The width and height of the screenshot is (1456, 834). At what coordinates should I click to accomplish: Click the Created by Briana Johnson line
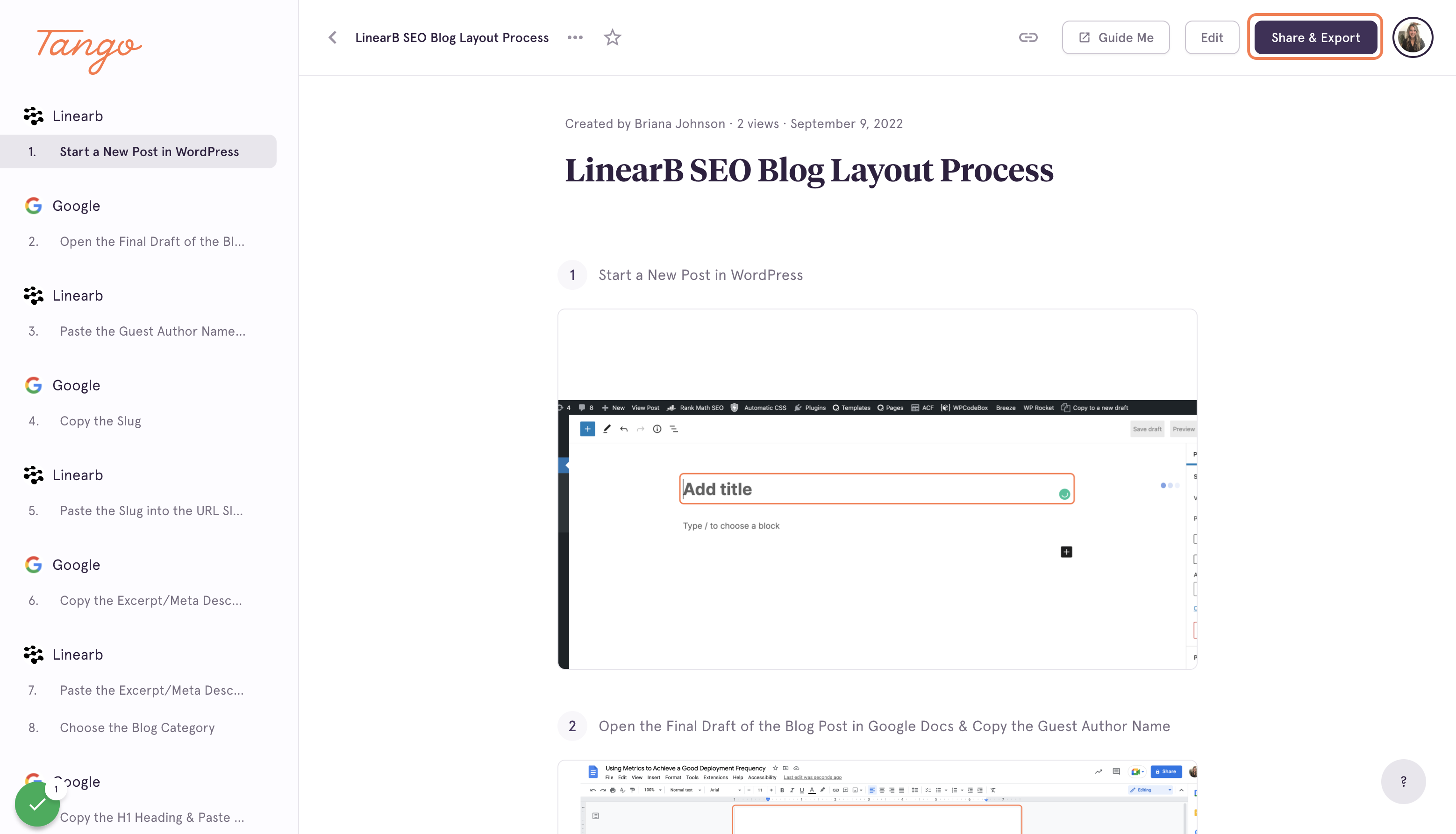[x=734, y=124]
